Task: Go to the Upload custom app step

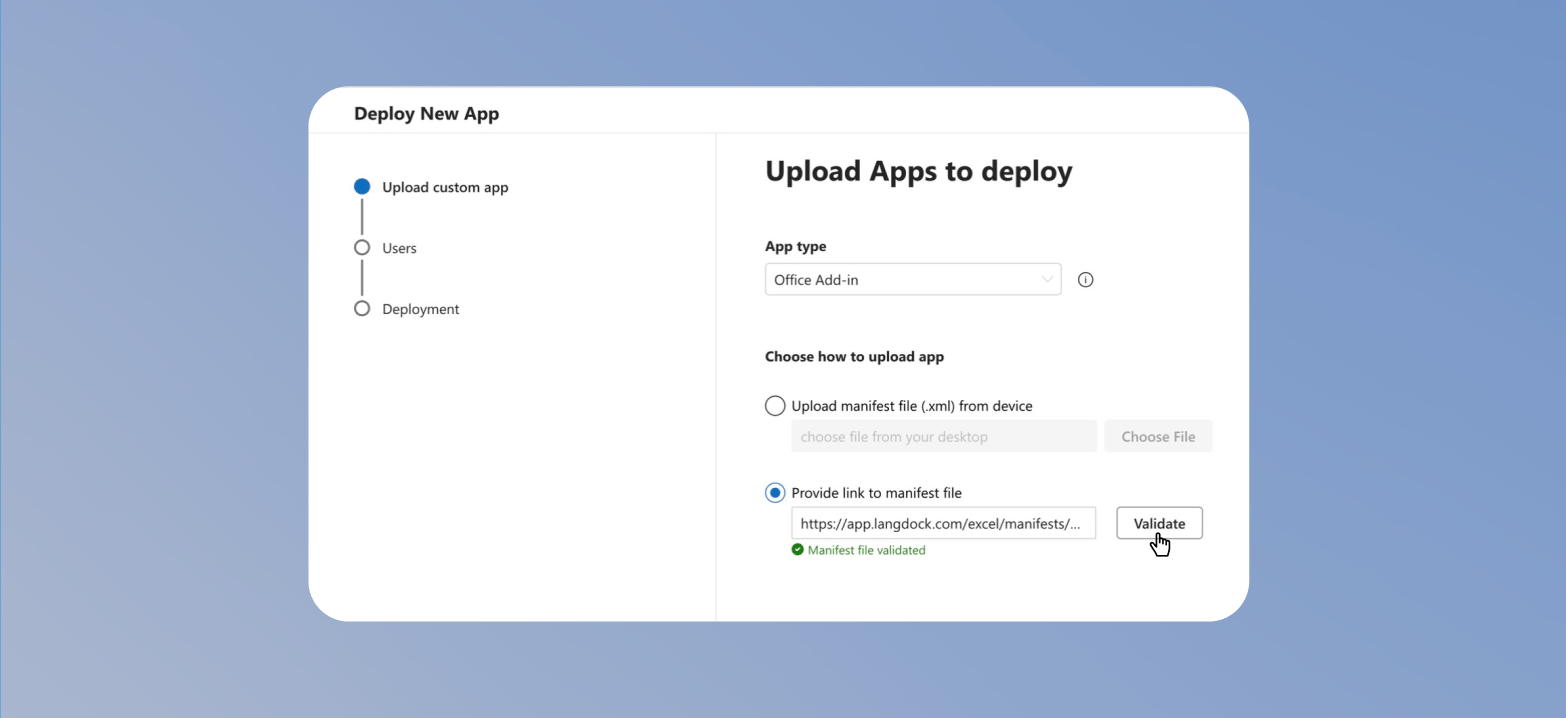Action: [x=432, y=187]
